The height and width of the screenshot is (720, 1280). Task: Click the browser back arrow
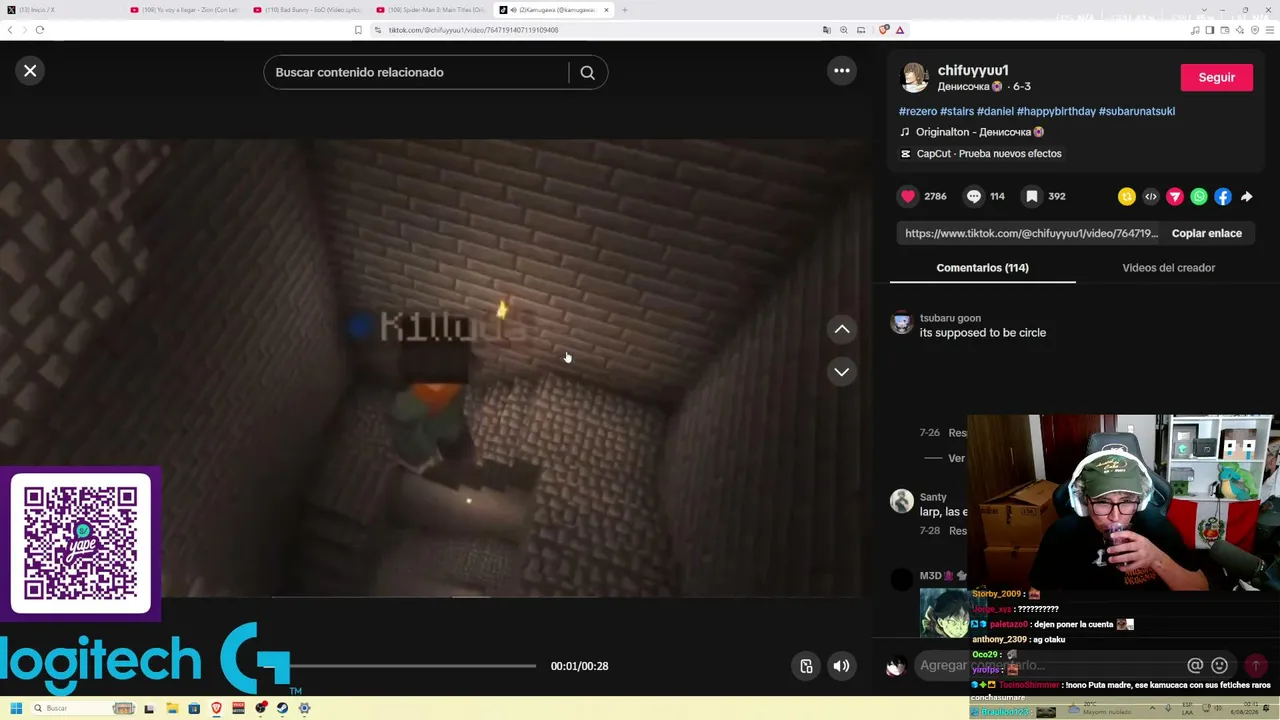coord(10,30)
